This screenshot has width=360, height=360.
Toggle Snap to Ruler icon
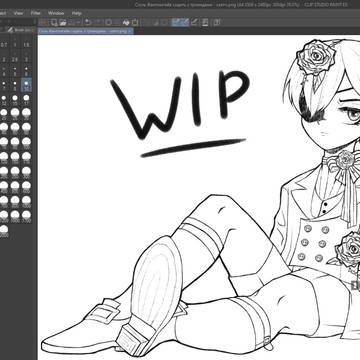point(177,22)
